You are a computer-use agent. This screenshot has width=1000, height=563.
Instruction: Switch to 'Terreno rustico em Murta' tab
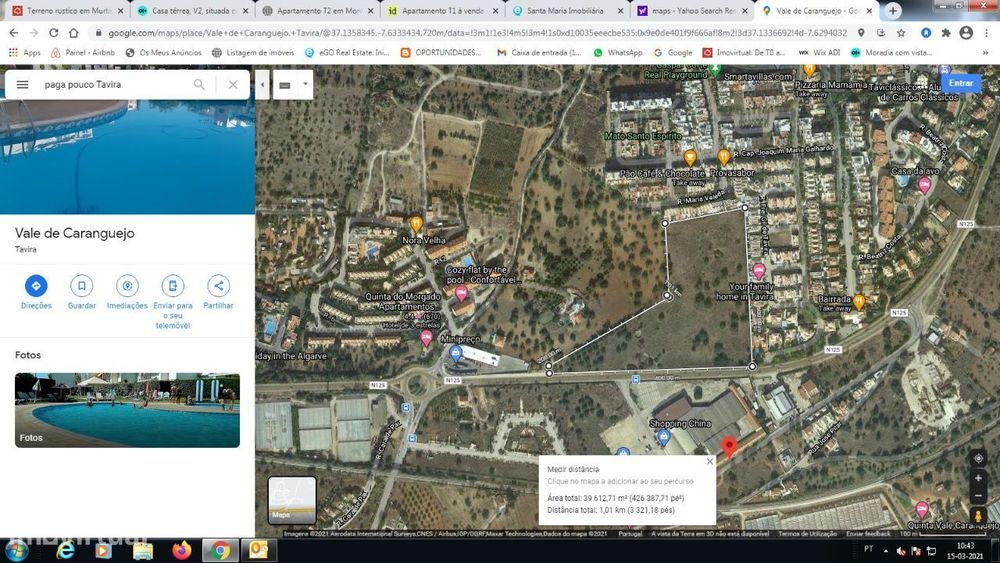pyautogui.click(x=67, y=11)
